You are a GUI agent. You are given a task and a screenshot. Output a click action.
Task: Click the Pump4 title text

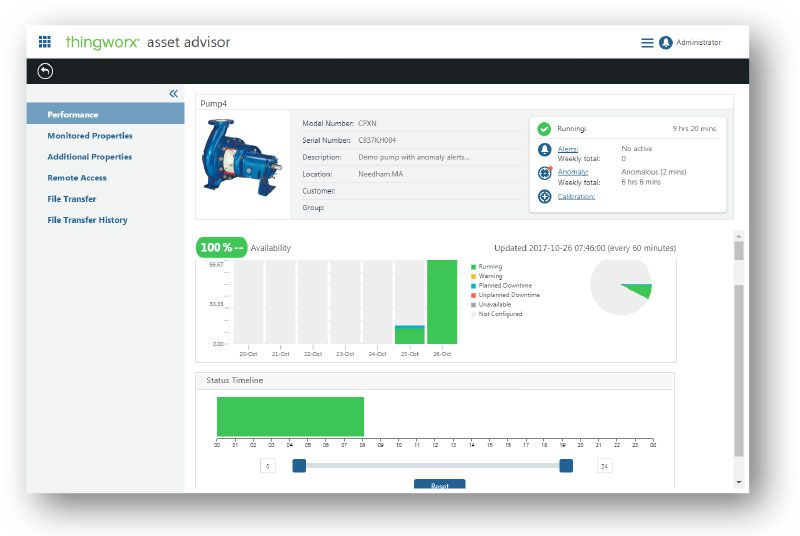pyautogui.click(x=213, y=104)
